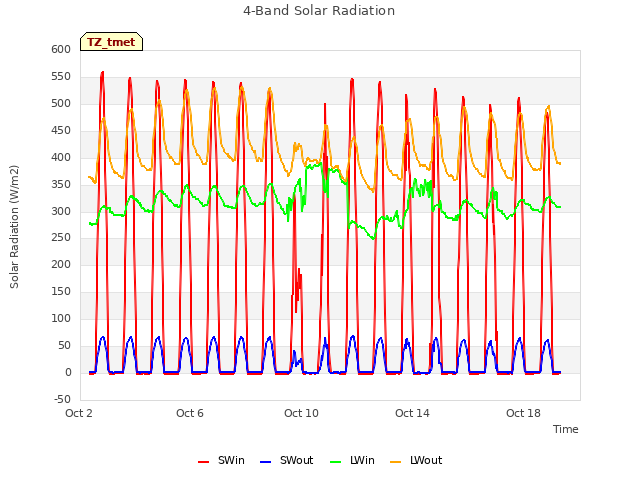This screenshot has height=480, width=640.
Task: Click the Time axis label
Action: pos(566,429)
